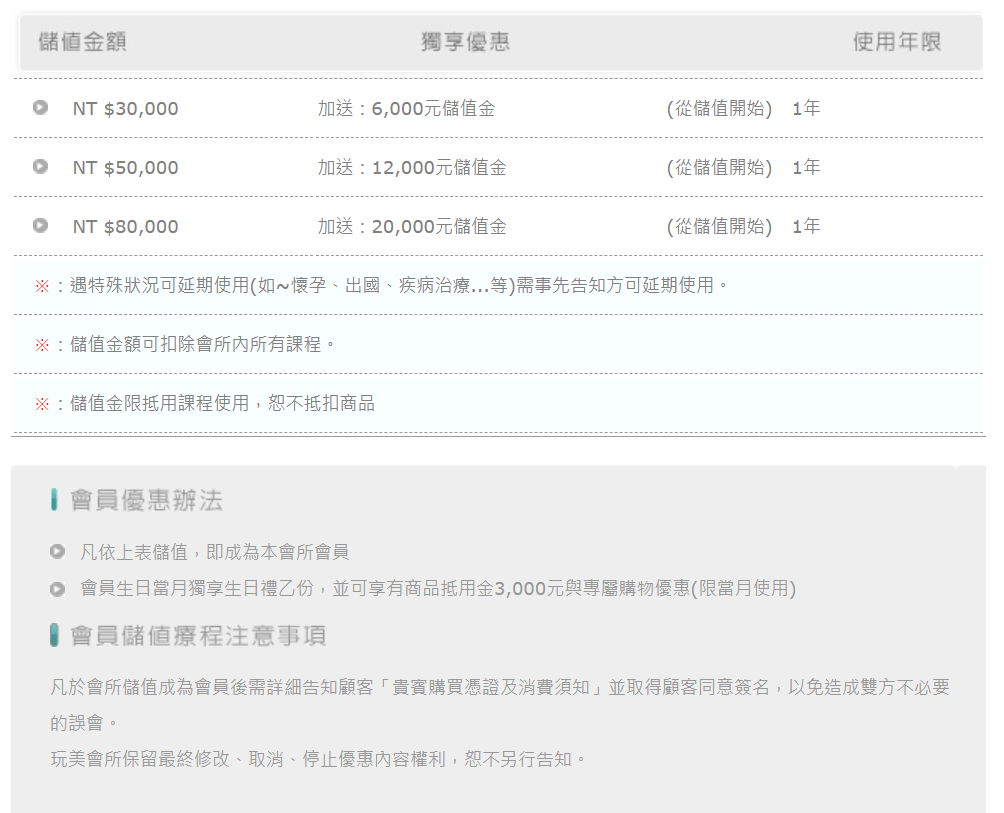This screenshot has height=813, width=1004.
Task: Click the teal bar icon beside 會員儲值療程注意事項
Action: (54, 635)
